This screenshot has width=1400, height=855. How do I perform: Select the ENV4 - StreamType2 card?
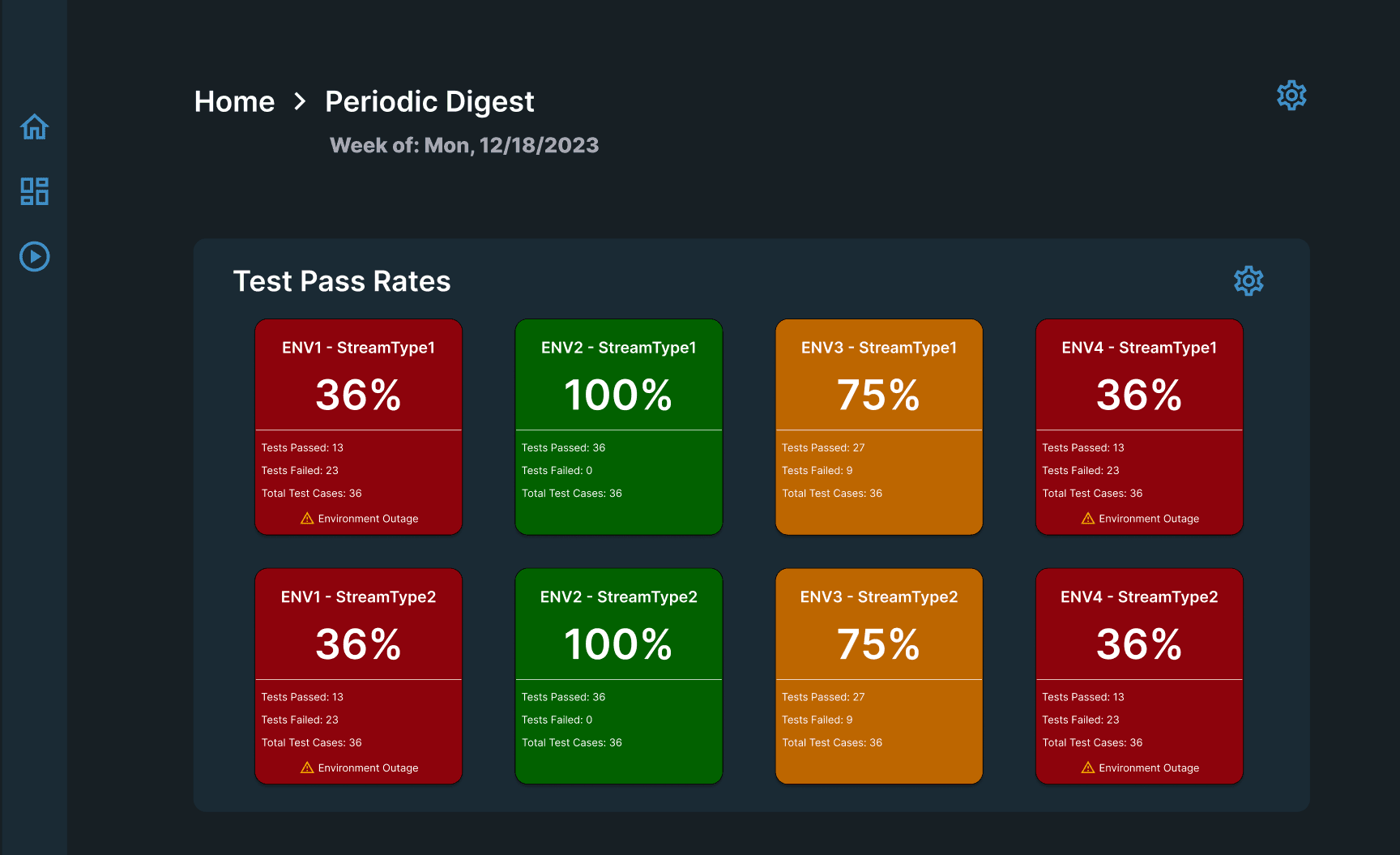[x=1138, y=676]
